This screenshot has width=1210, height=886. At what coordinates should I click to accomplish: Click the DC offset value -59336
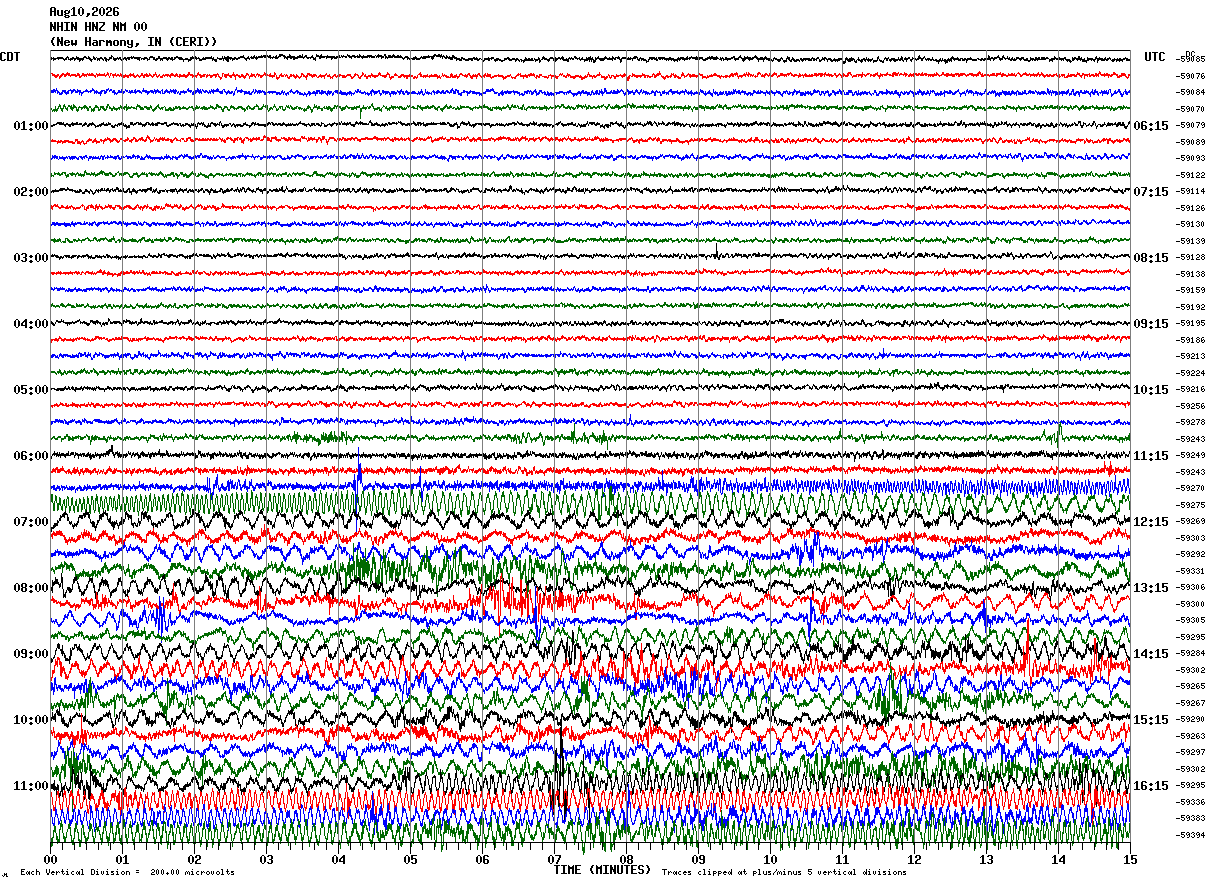(x=1192, y=802)
